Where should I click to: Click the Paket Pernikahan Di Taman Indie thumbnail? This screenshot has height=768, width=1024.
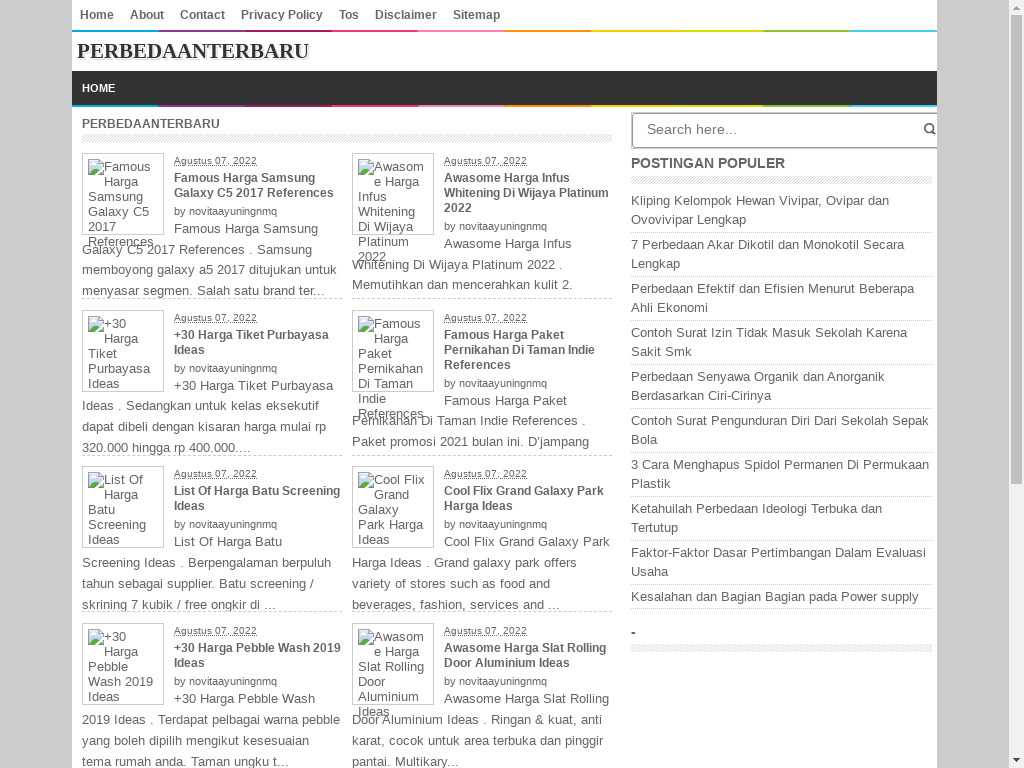[x=392, y=351]
